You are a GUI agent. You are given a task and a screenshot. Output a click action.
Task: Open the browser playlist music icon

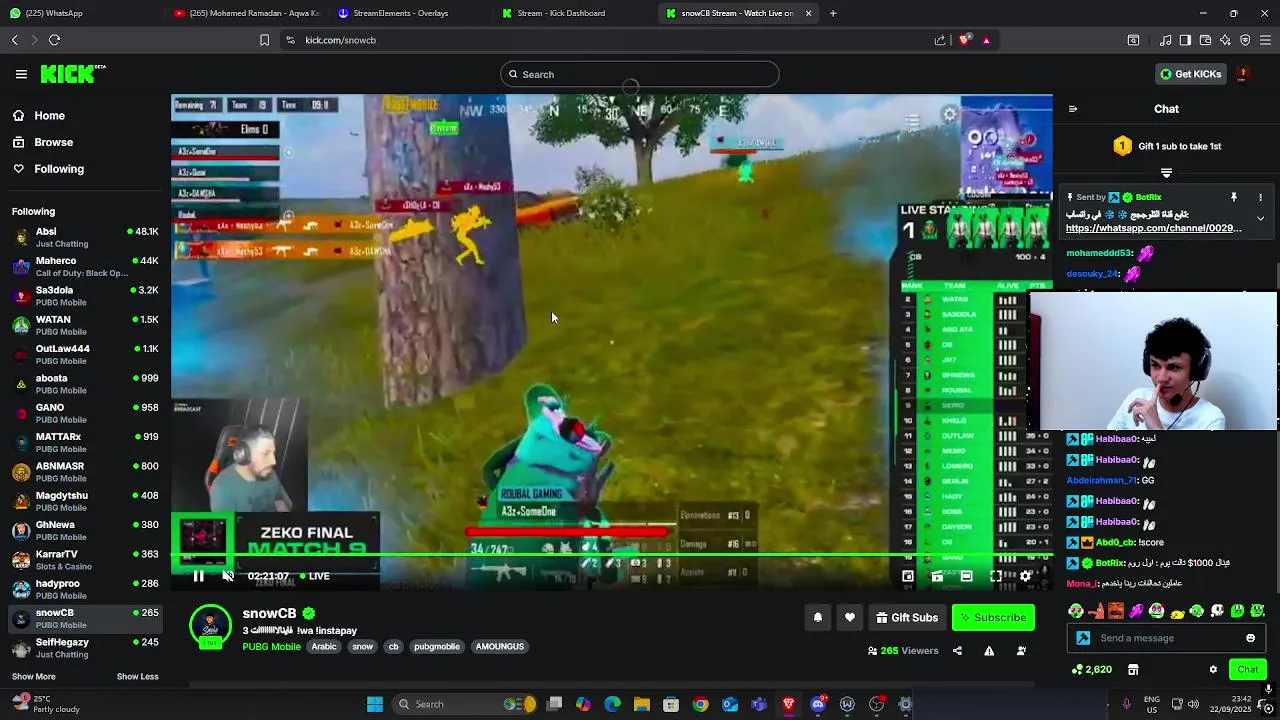[x=1166, y=40]
